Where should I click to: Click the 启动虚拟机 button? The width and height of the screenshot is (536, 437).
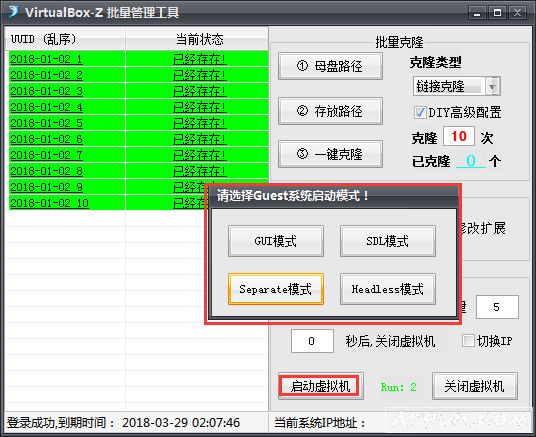tap(320, 386)
